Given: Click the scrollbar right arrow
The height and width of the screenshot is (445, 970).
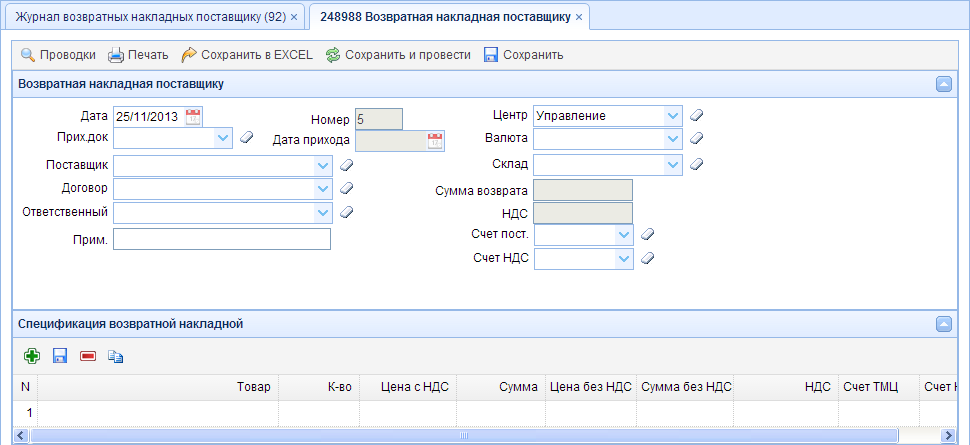Looking at the screenshot, I should click(946, 436).
